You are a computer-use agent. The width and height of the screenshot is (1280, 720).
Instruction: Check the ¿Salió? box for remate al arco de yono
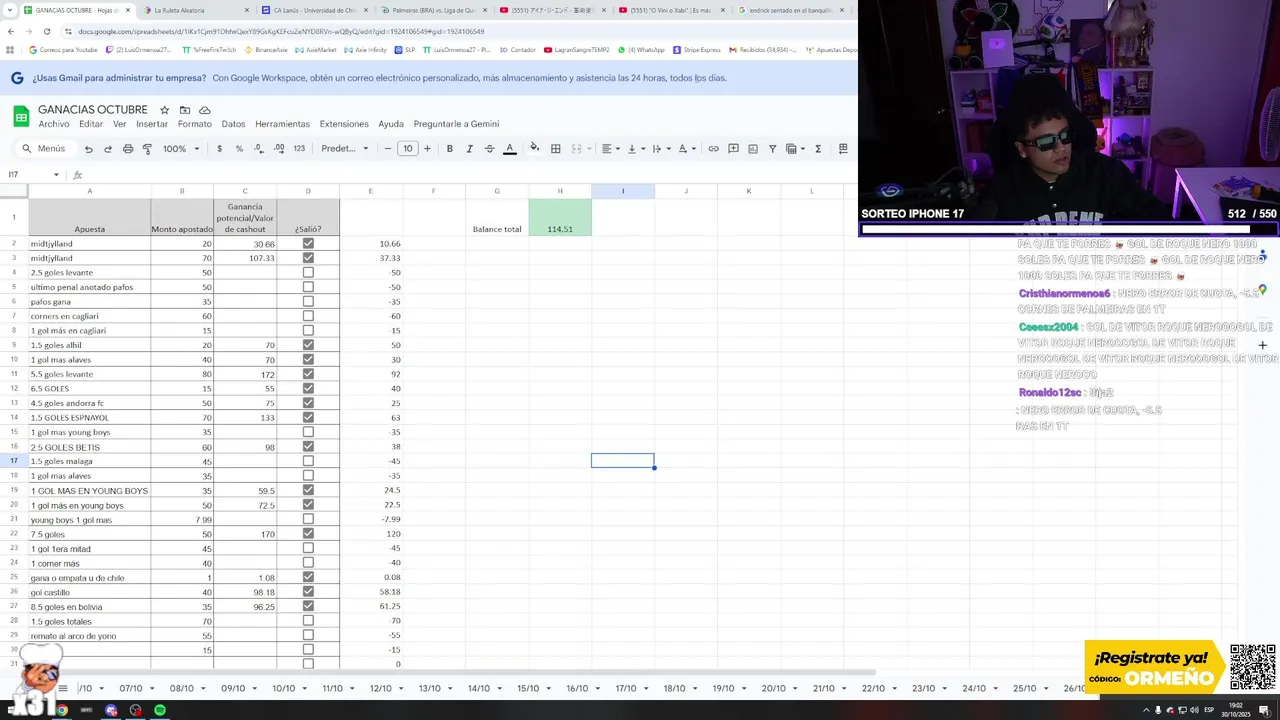click(308, 635)
